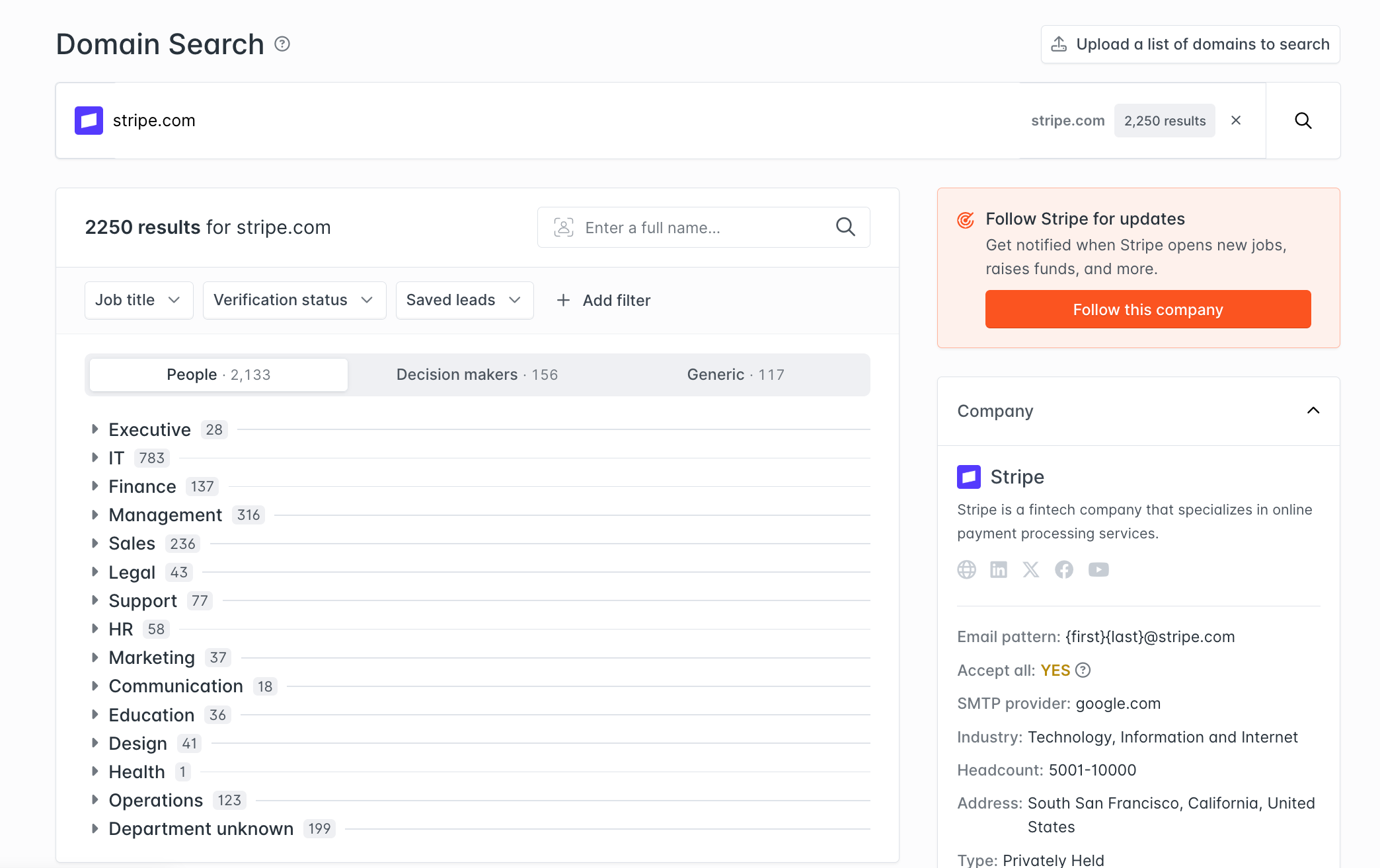The width and height of the screenshot is (1380, 868).
Task: Expand the Marketing department group
Action: [x=95, y=657]
